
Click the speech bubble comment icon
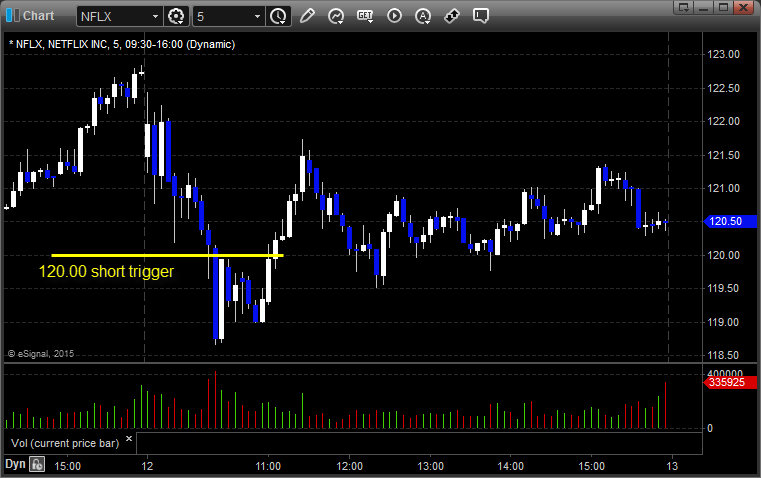480,16
